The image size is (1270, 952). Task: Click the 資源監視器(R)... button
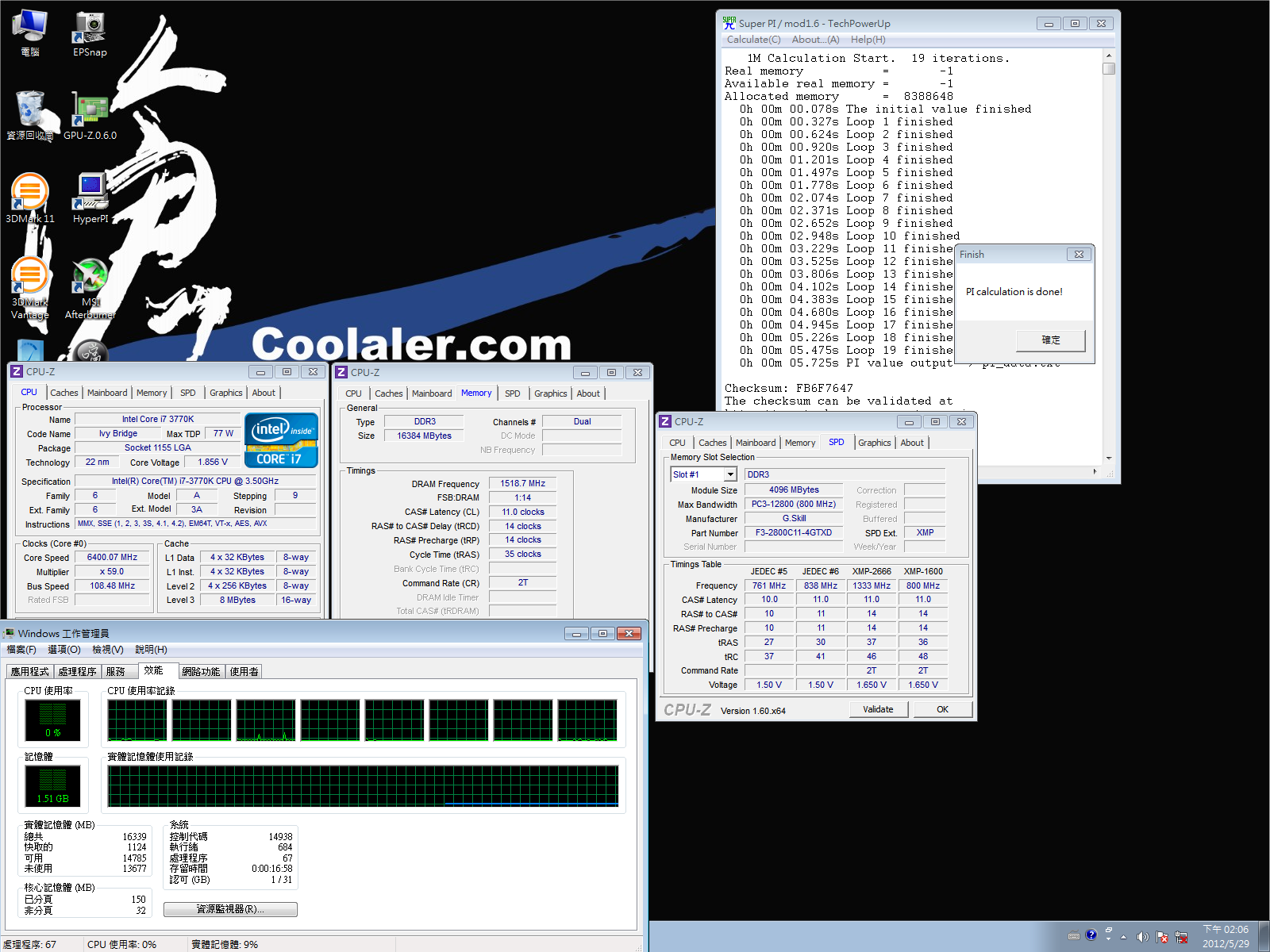click(230, 909)
